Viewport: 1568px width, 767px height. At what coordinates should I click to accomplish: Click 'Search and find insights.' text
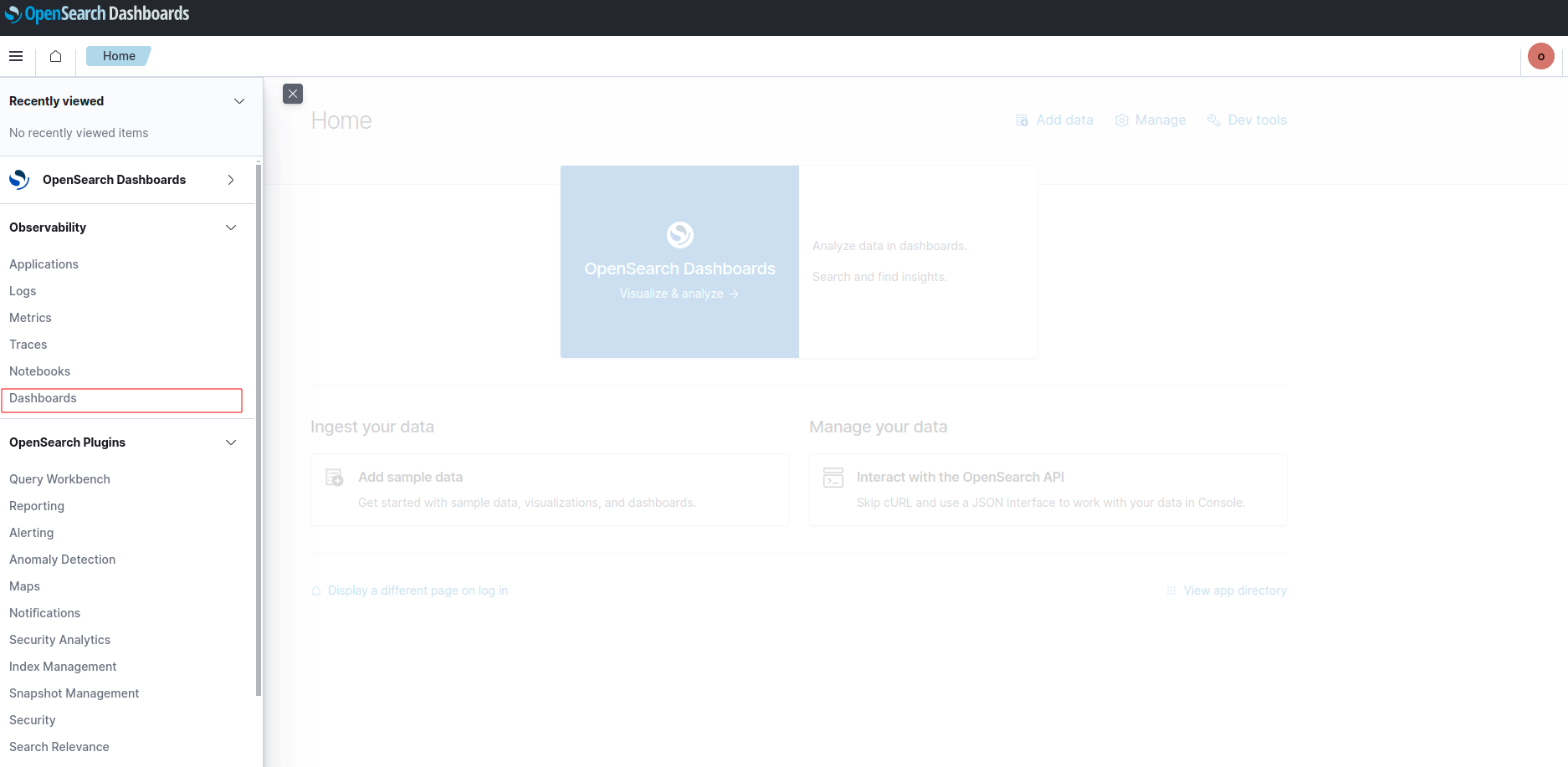(x=879, y=277)
